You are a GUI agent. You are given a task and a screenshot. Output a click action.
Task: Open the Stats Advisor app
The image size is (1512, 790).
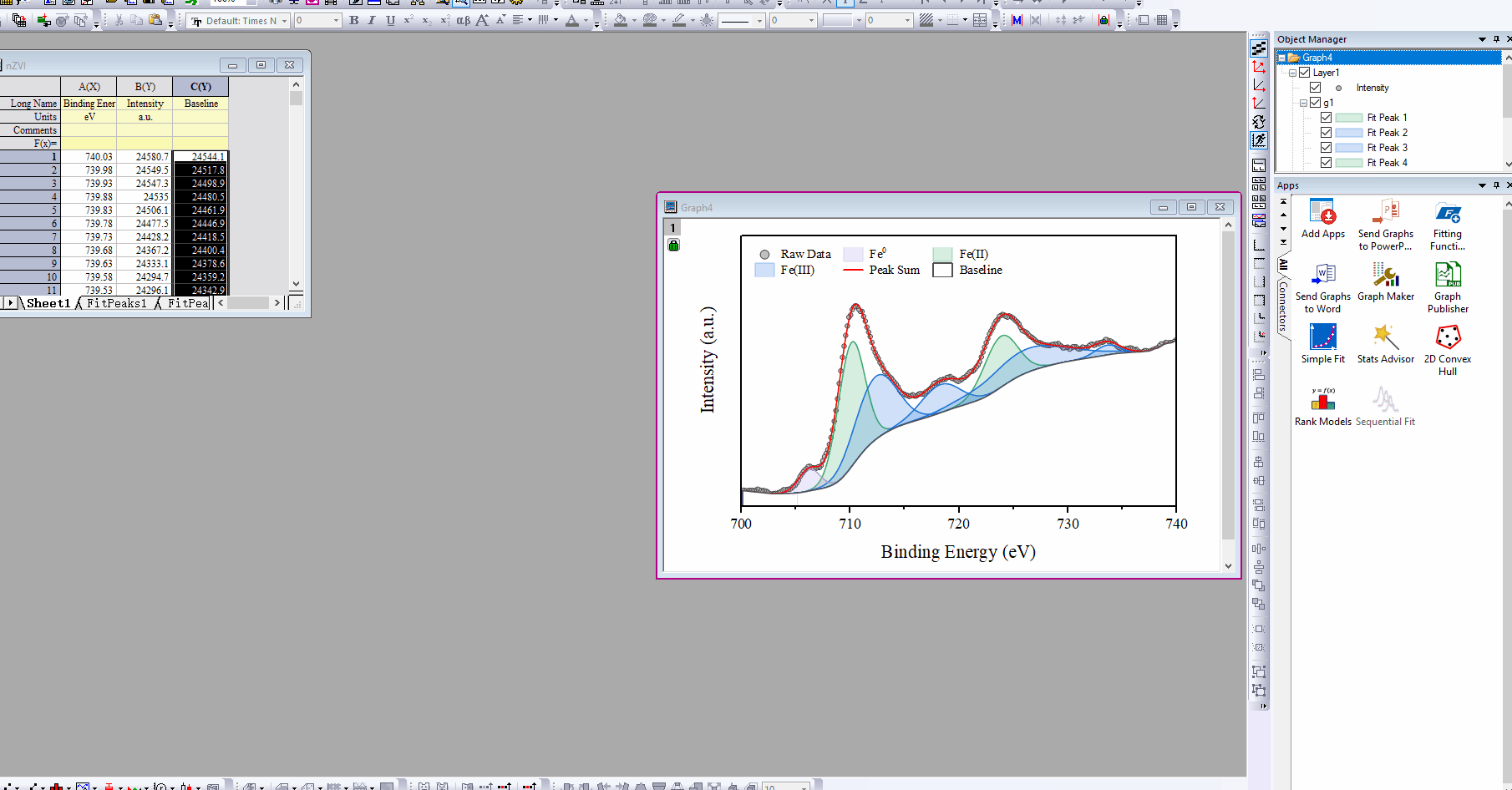(x=1385, y=338)
